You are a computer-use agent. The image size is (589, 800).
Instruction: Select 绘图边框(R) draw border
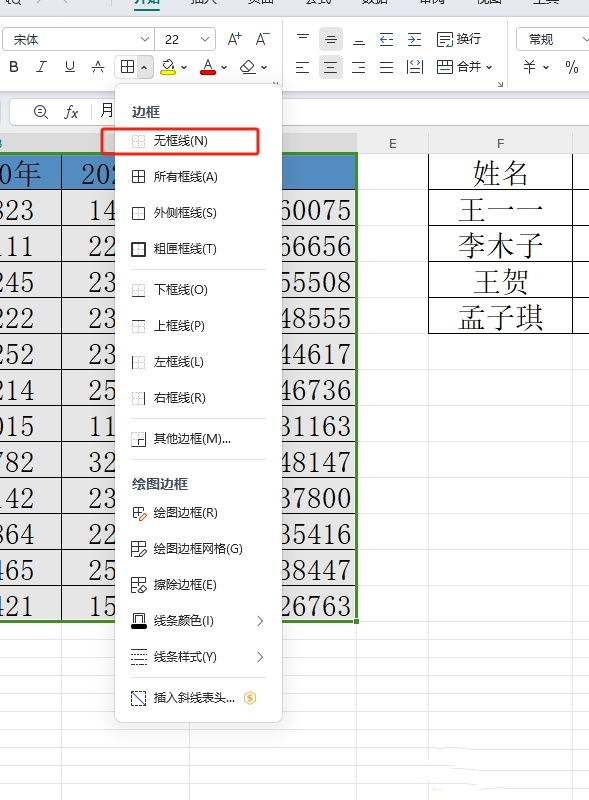(198, 513)
